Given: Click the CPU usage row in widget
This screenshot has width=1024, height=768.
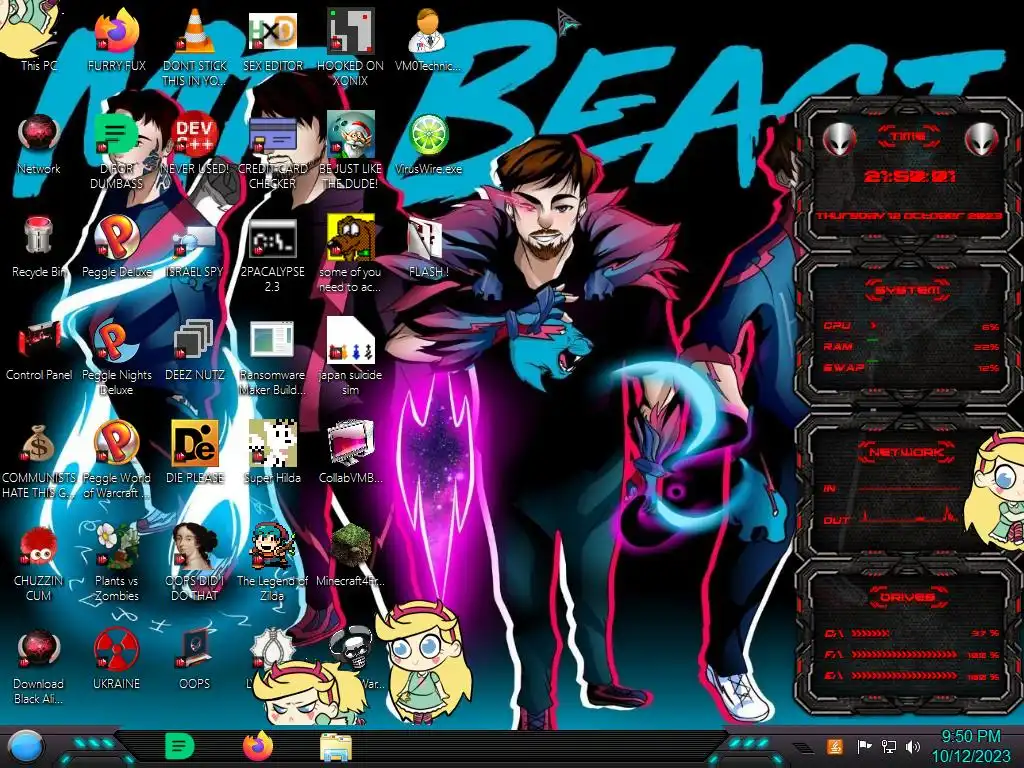Looking at the screenshot, I should pyautogui.click(x=912, y=326).
